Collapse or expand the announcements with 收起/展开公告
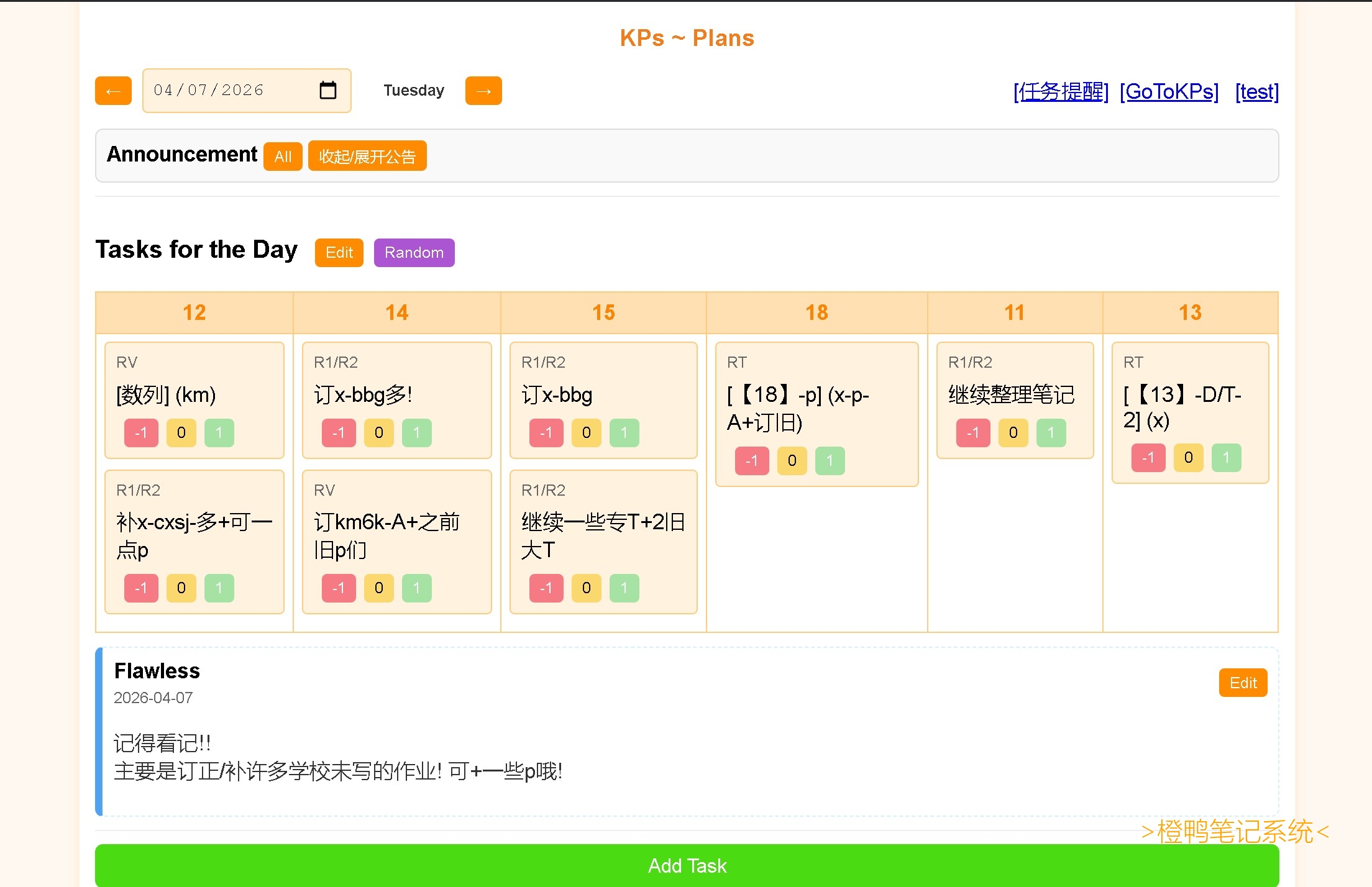 [367, 156]
